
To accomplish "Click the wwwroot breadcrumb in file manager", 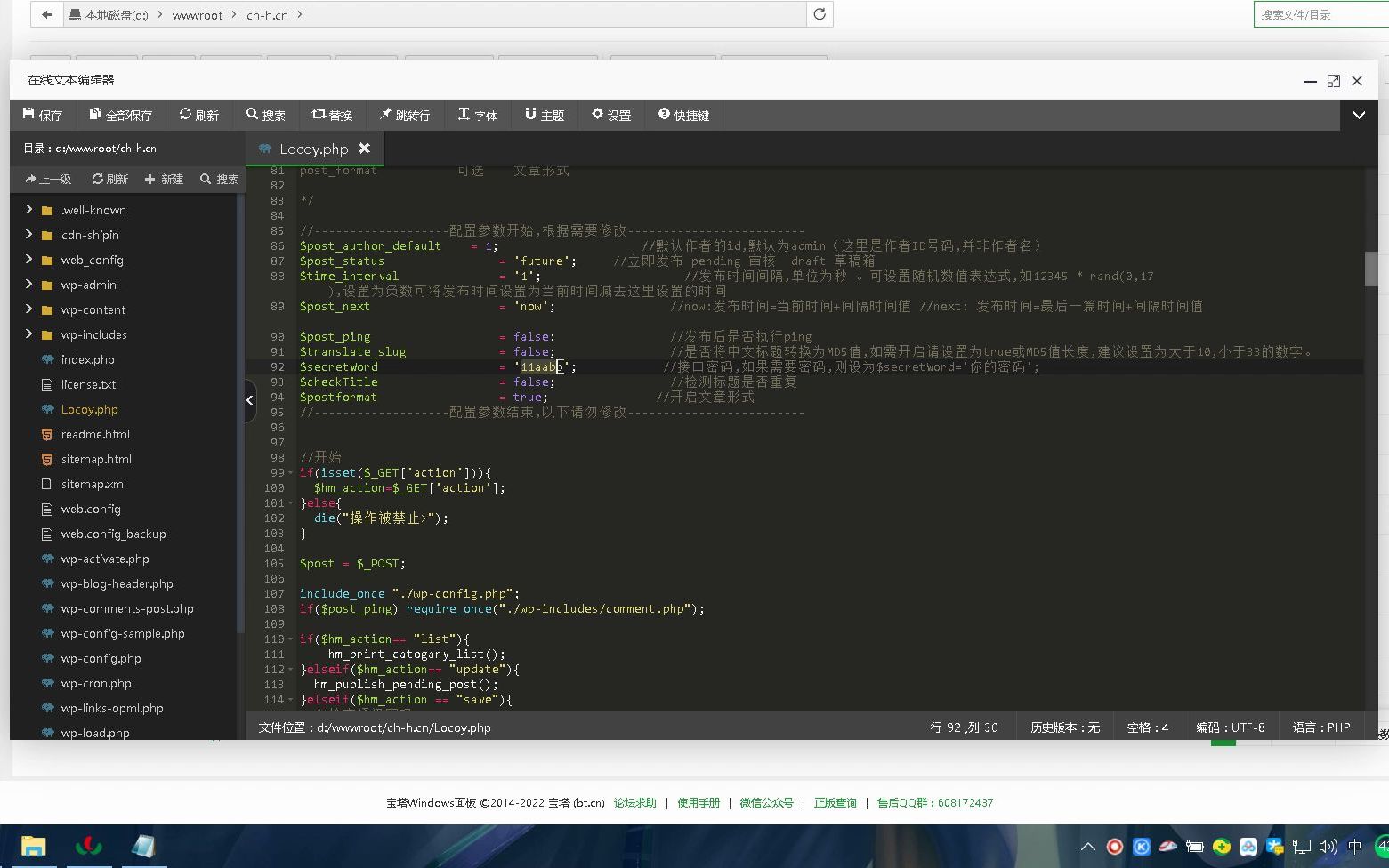I will pyautogui.click(x=198, y=15).
